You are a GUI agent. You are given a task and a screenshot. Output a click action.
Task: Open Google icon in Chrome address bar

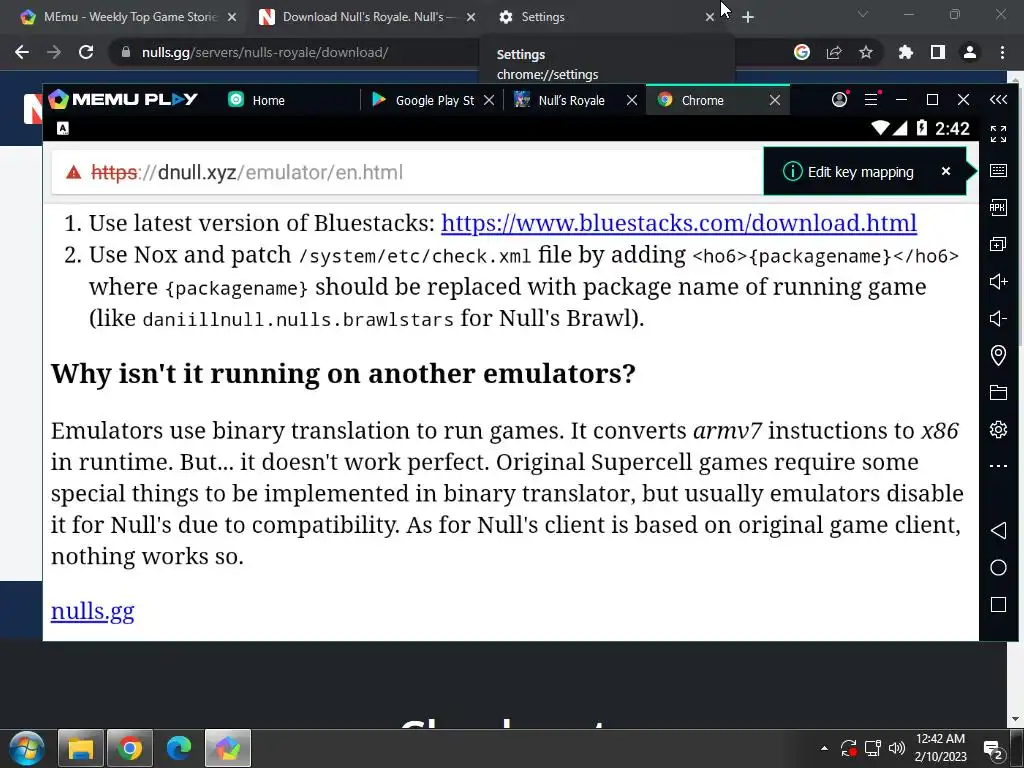pos(802,52)
